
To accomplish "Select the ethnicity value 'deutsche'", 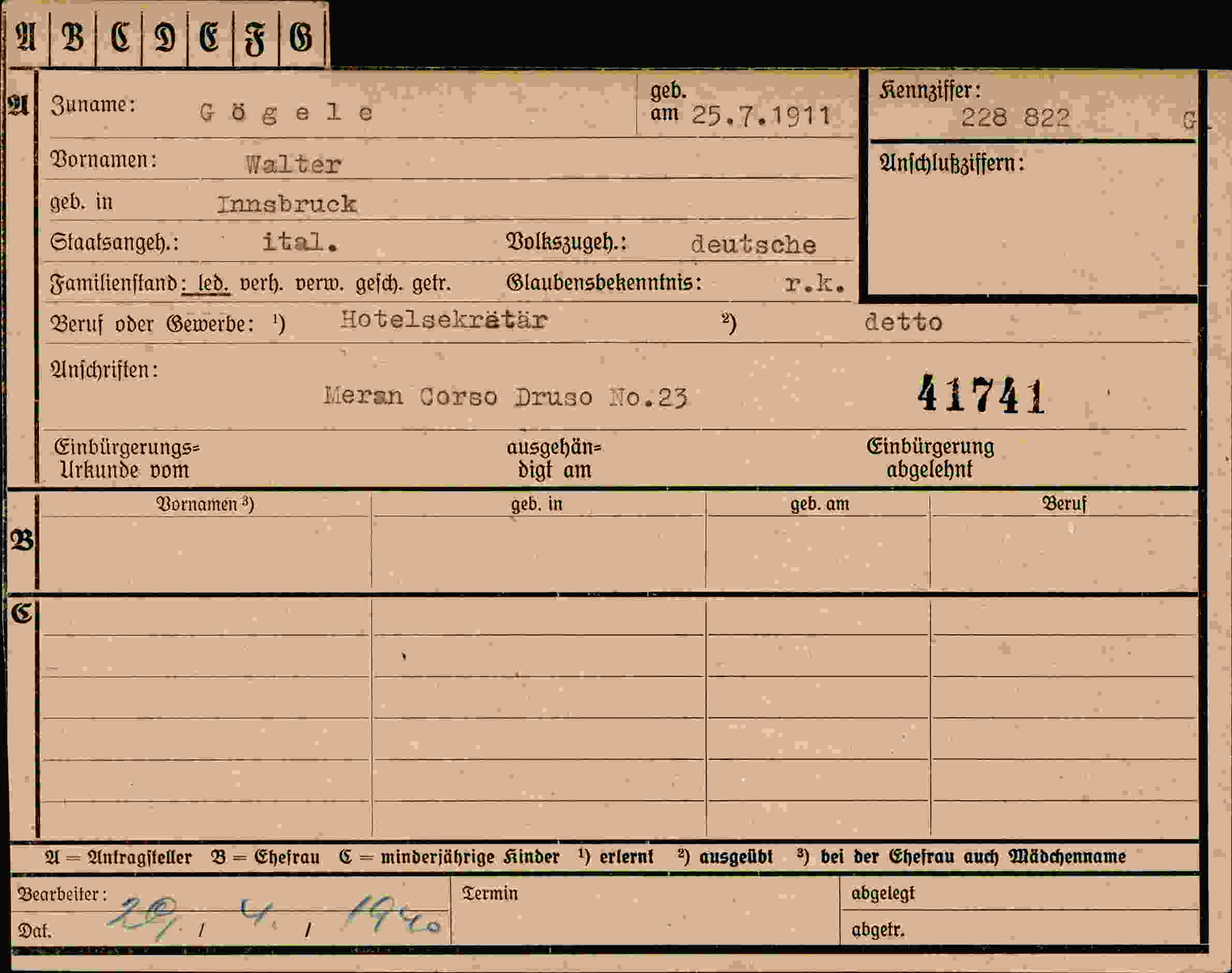I will 753,245.
